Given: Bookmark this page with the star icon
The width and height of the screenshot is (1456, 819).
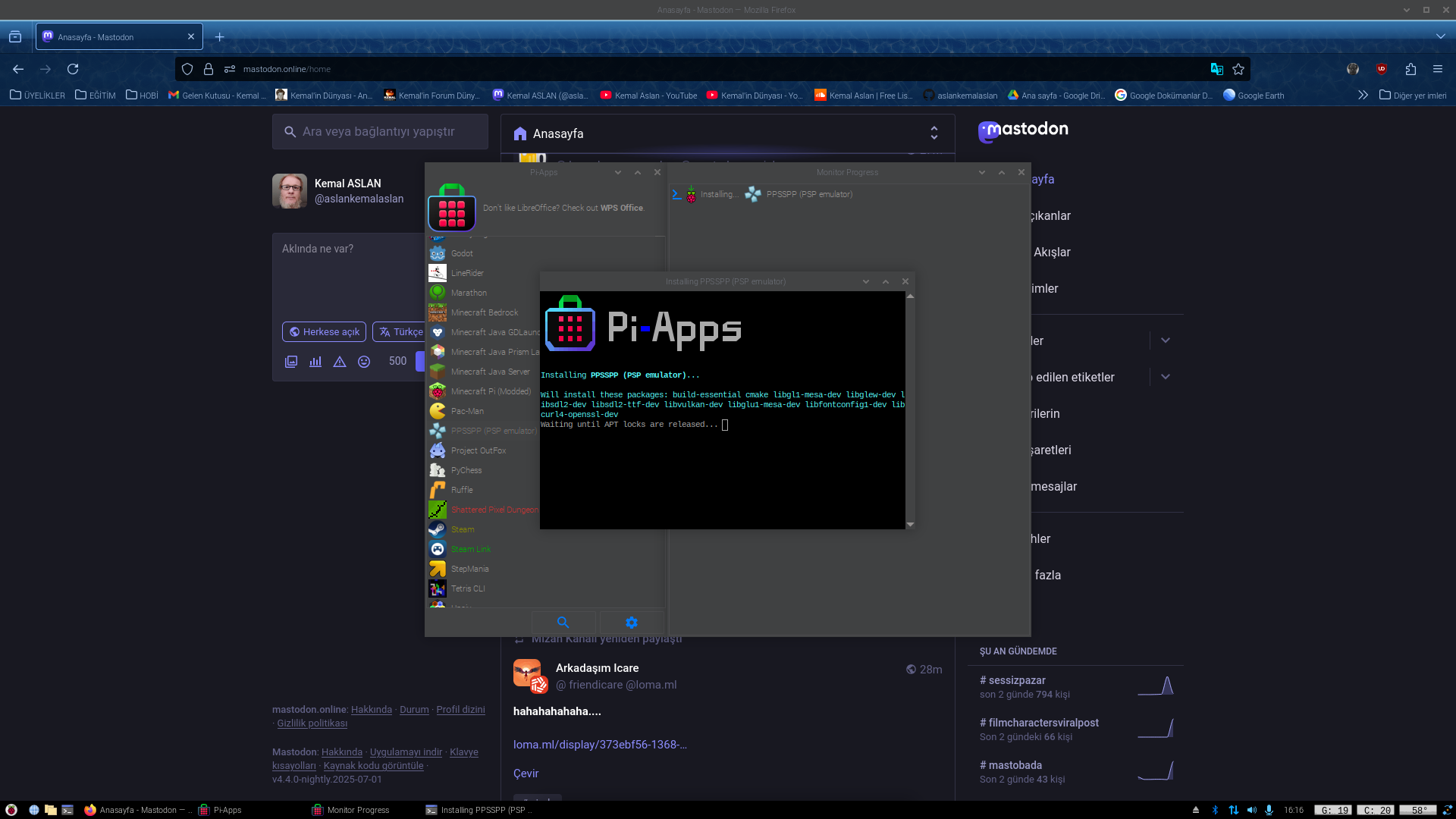Looking at the screenshot, I should pyautogui.click(x=1238, y=69).
